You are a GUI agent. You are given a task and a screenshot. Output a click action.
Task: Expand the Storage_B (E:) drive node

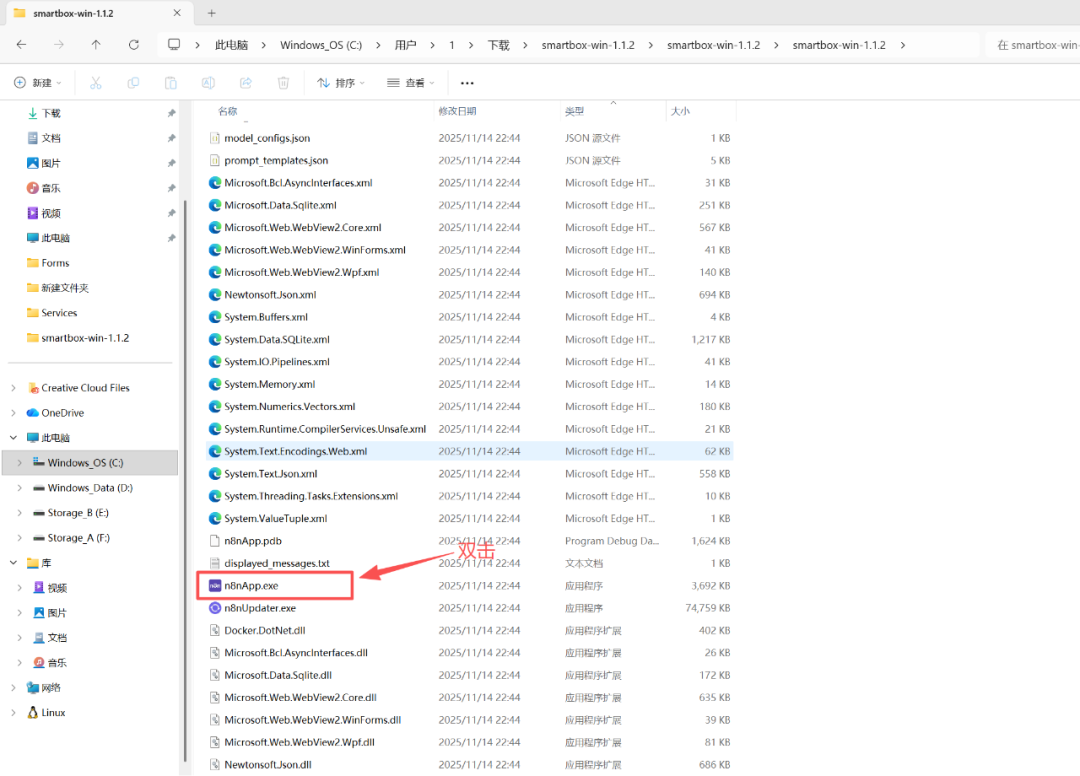point(19,512)
